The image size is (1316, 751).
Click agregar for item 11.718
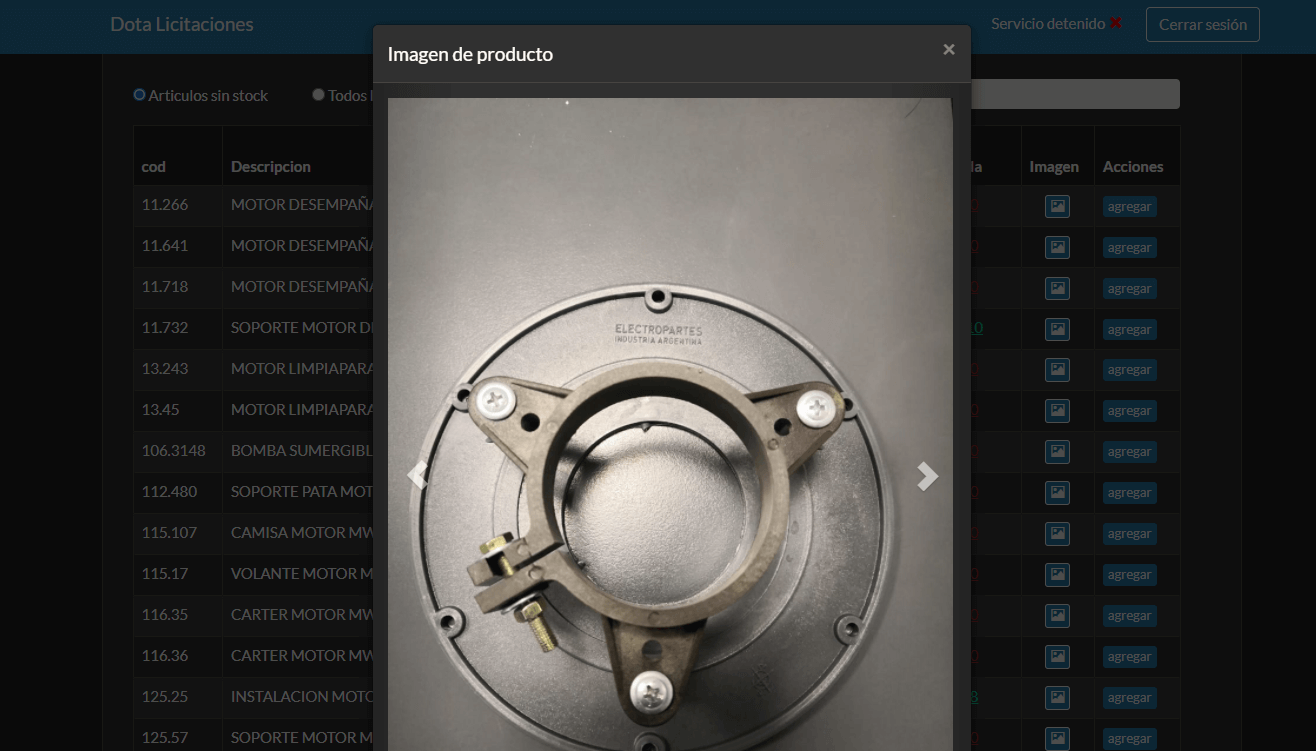pos(1129,289)
